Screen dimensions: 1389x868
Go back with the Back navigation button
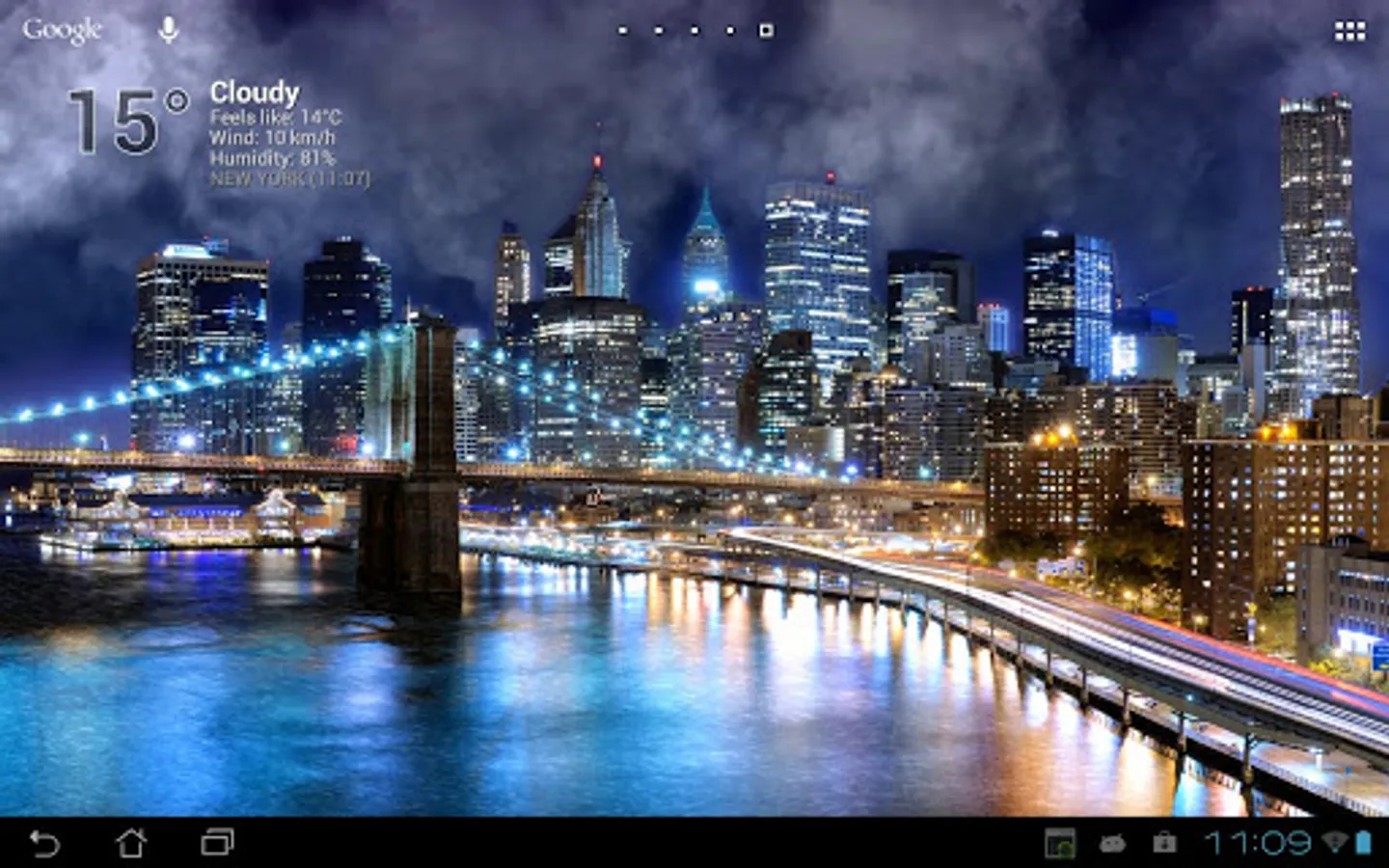(x=44, y=843)
